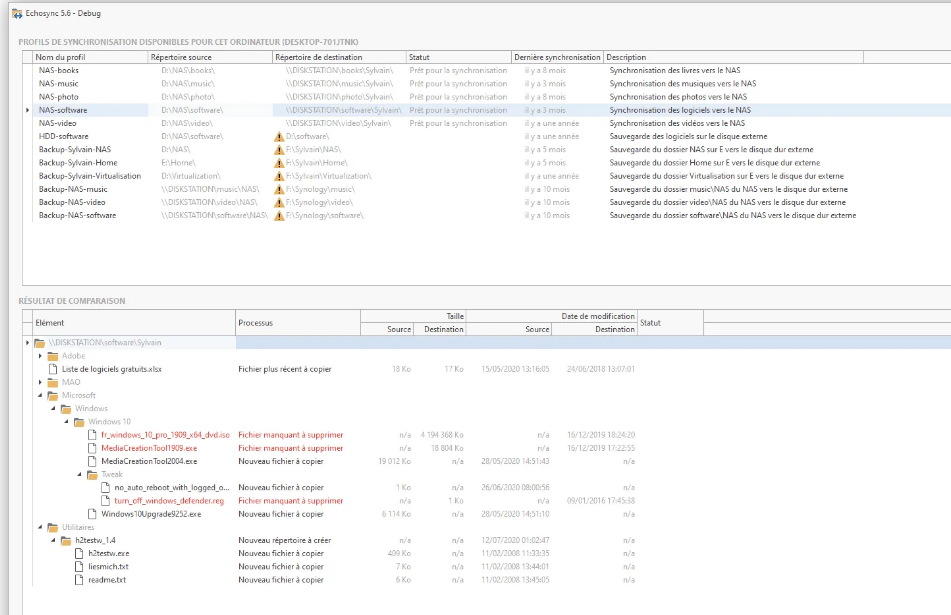Select fr_windows_10_pro_1909_x64_dvd.iso file entry
This screenshot has width=951, height=615.
(165, 435)
